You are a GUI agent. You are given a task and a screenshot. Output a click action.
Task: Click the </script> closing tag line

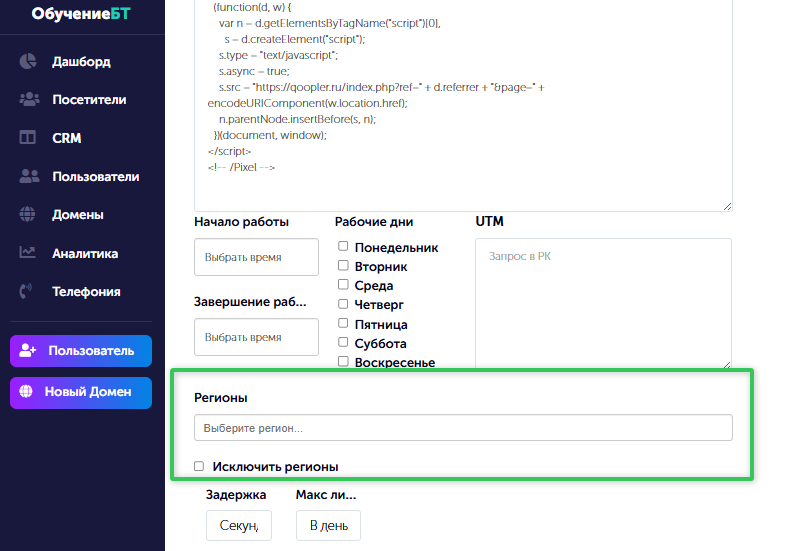pyautogui.click(x=229, y=151)
